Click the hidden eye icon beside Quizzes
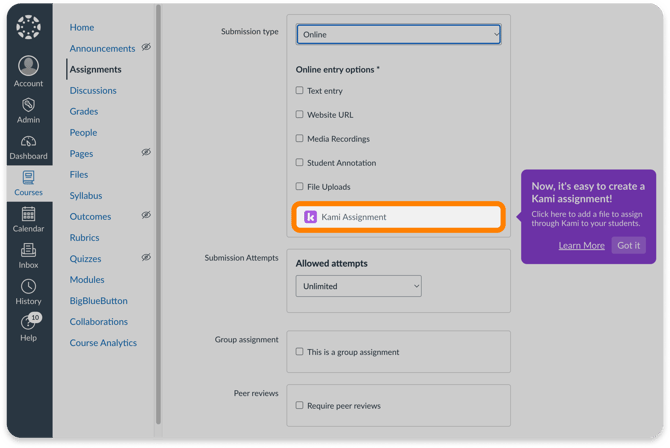This screenshot has height=448, width=670. tap(146, 257)
